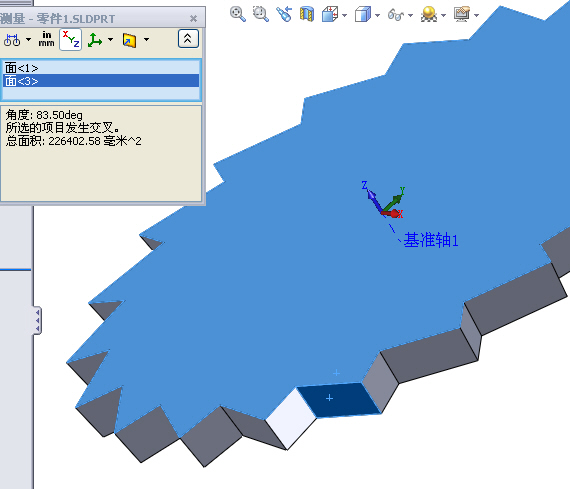Viewport: 570px width, 489px height.
Task: Click the Hide/Show Items glasses icon
Action: point(396,15)
